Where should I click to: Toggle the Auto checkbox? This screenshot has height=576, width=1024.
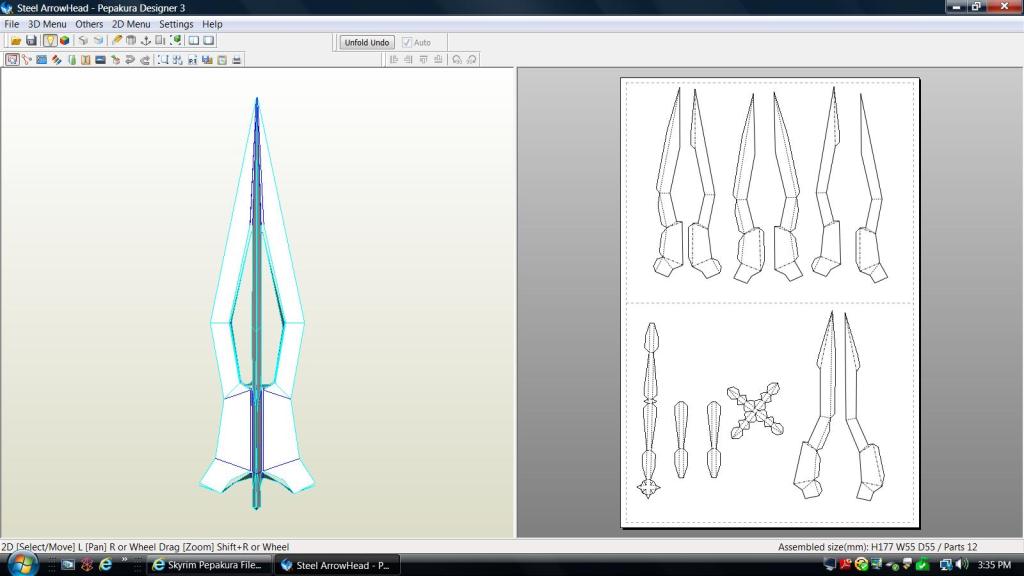pyautogui.click(x=407, y=42)
